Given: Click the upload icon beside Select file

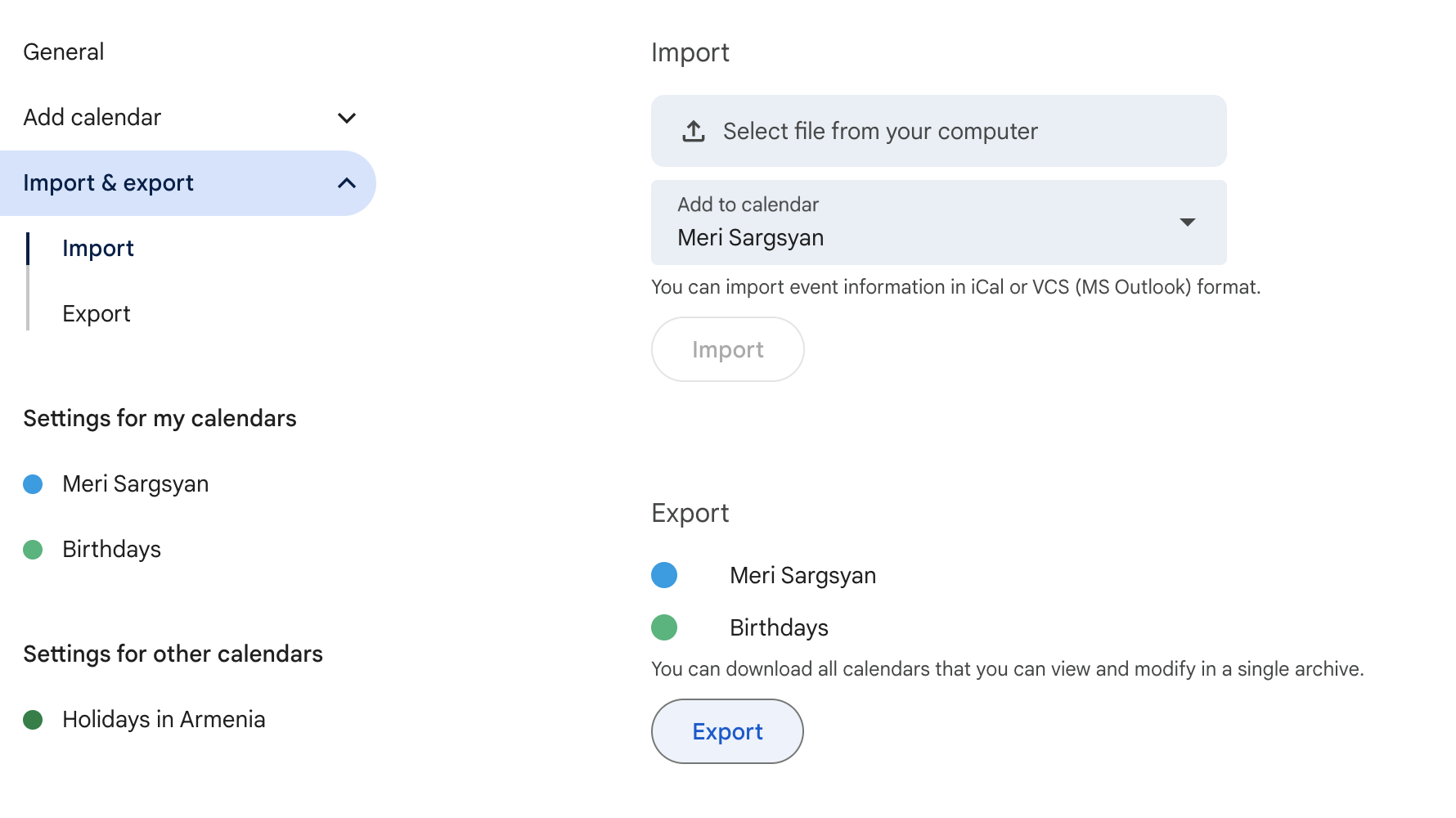Looking at the screenshot, I should tap(694, 131).
